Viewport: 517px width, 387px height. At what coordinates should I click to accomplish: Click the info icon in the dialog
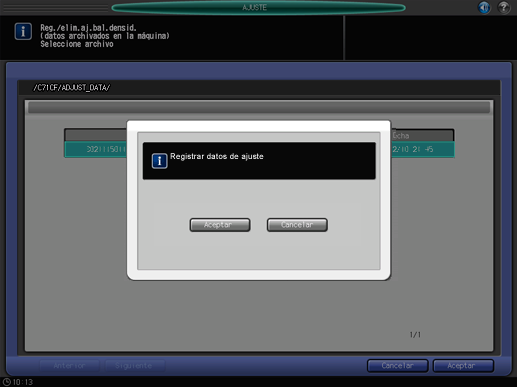coord(159,161)
